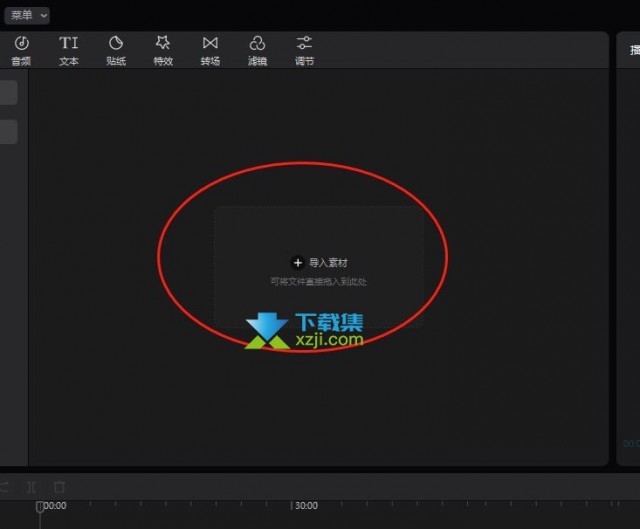Switch to the 转场 transitions tab
The height and width of the screenshot is (529, 640).
tap(210, 51)
